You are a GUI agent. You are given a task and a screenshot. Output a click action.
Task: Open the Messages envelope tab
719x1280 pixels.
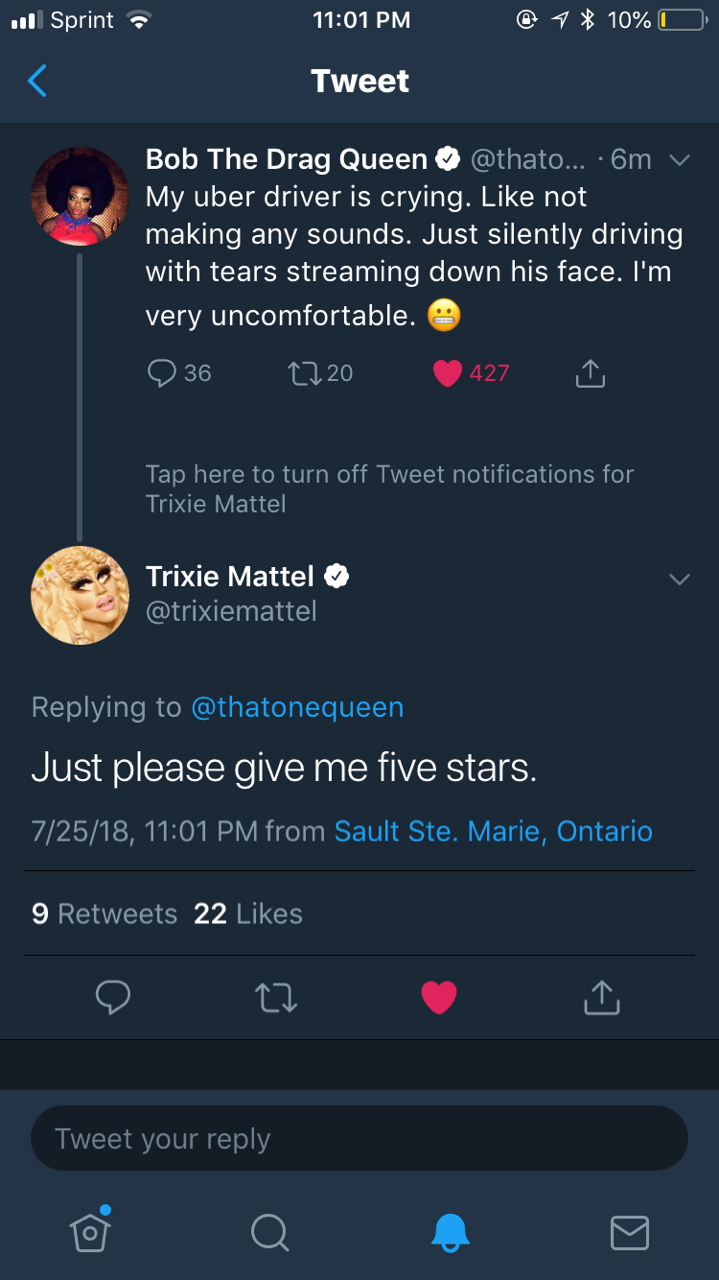[629, 1232]
